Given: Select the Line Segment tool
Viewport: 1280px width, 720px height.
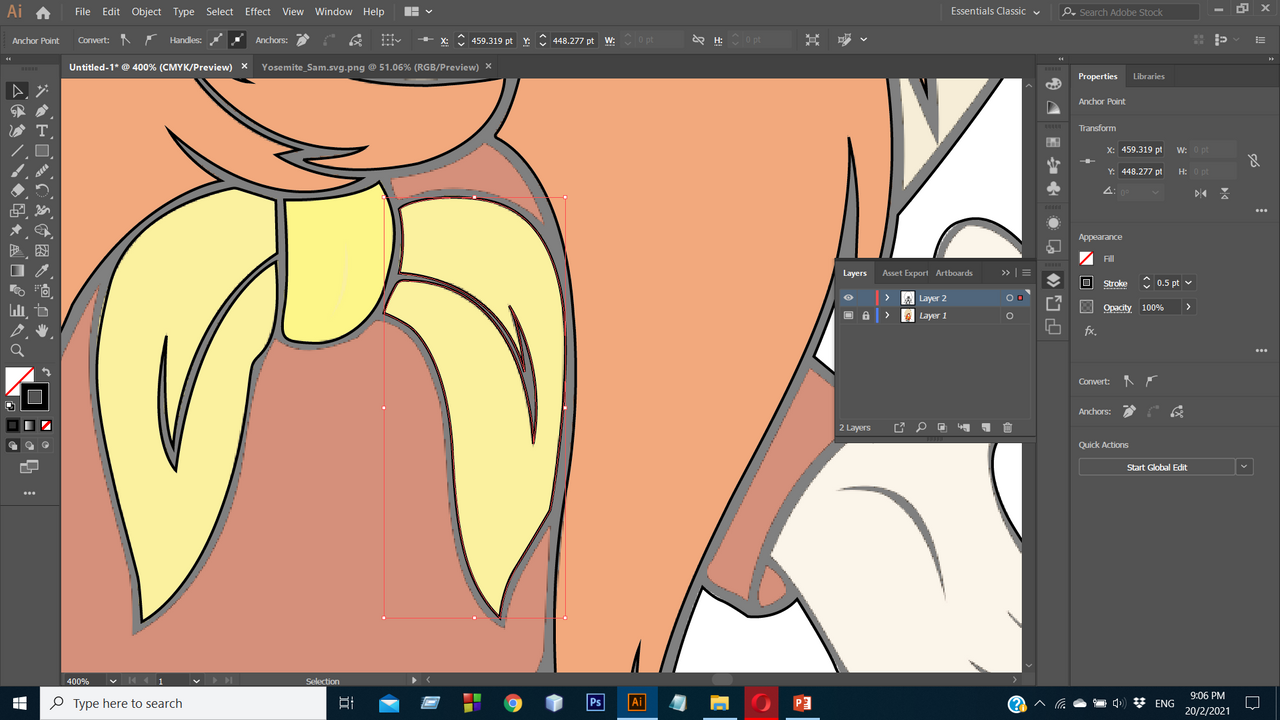Looking at the screenshot, I should pyautogui.click(x=17, y=151).
